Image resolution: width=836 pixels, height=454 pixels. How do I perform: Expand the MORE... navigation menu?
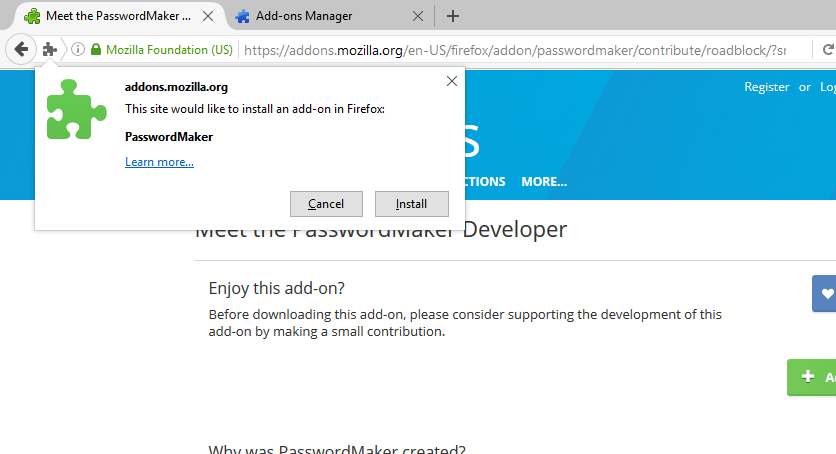pos(544,181)
